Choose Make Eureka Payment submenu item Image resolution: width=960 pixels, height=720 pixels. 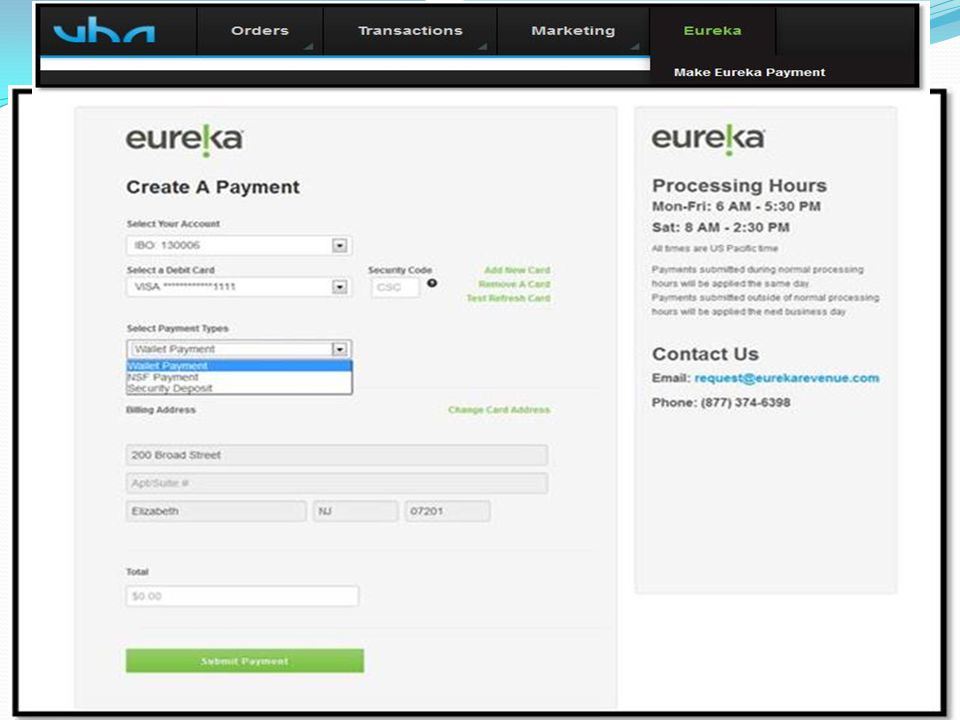click(x=749, y=72)
